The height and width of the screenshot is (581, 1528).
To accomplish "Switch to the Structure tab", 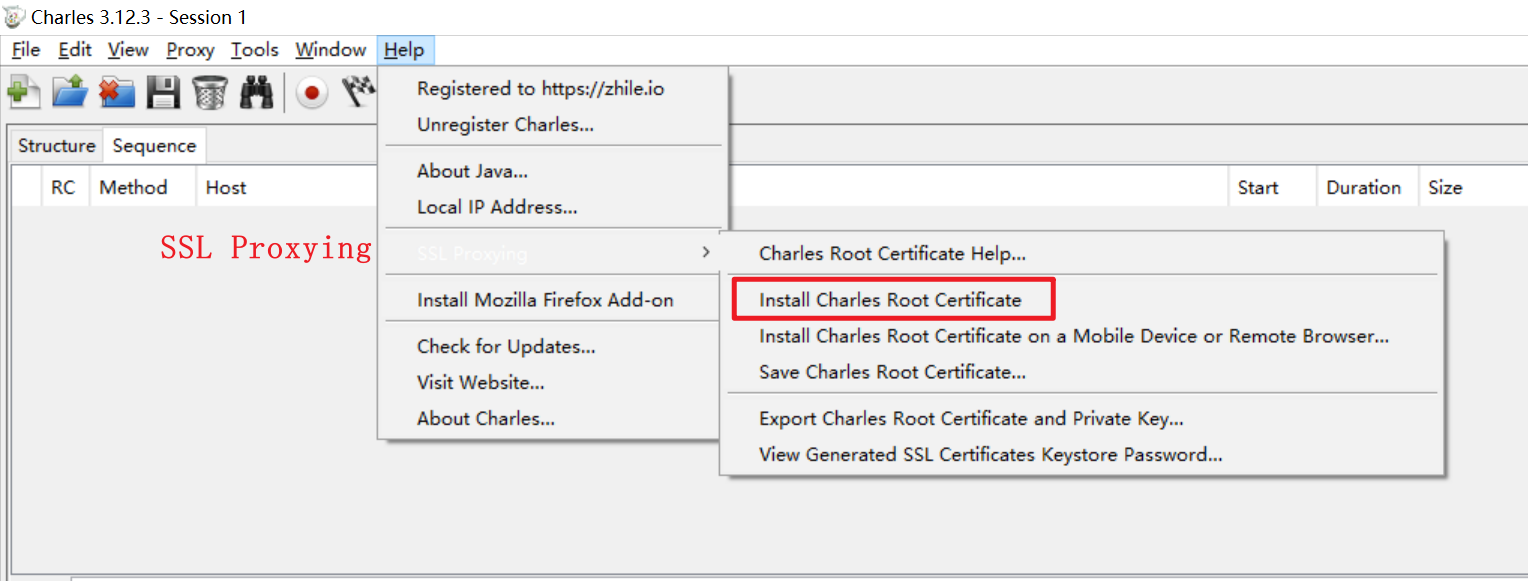I will point(57,146).
